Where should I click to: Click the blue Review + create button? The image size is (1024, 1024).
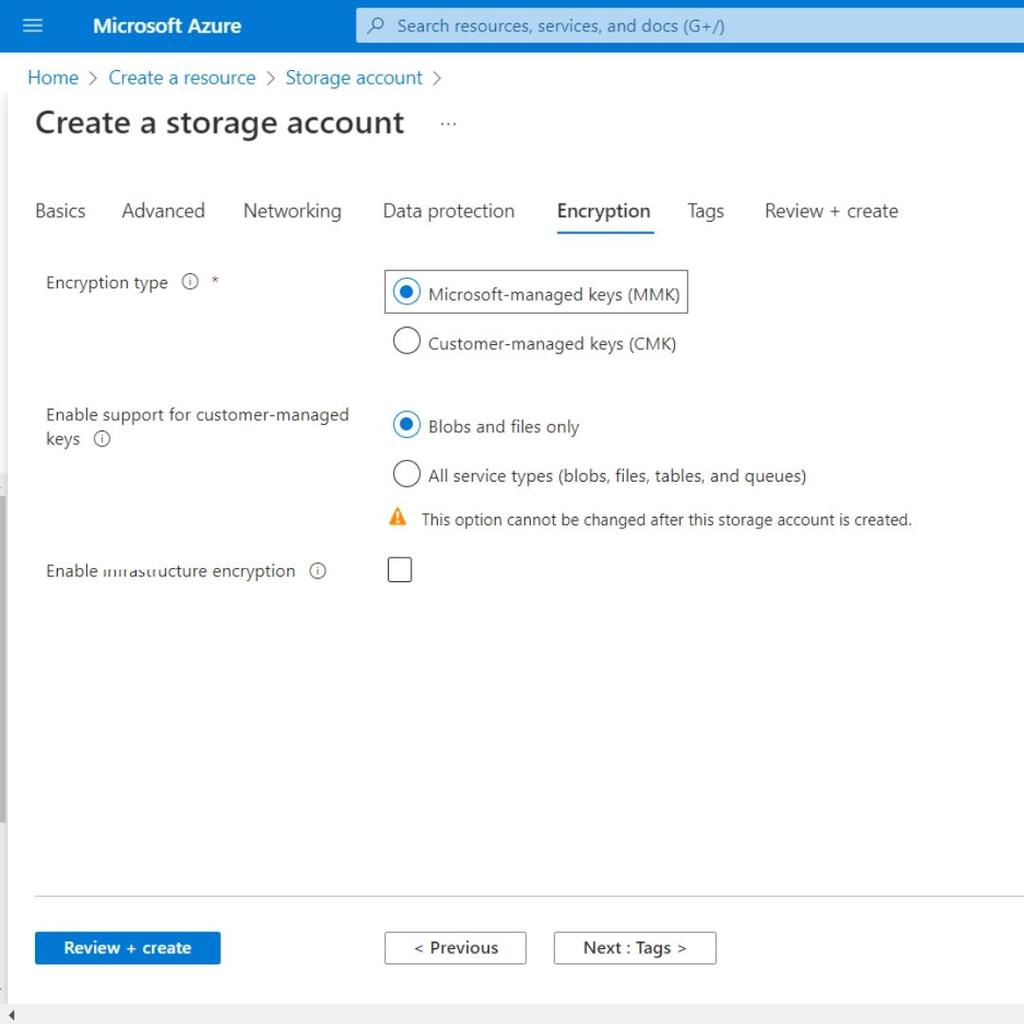(x=127, y=948)
